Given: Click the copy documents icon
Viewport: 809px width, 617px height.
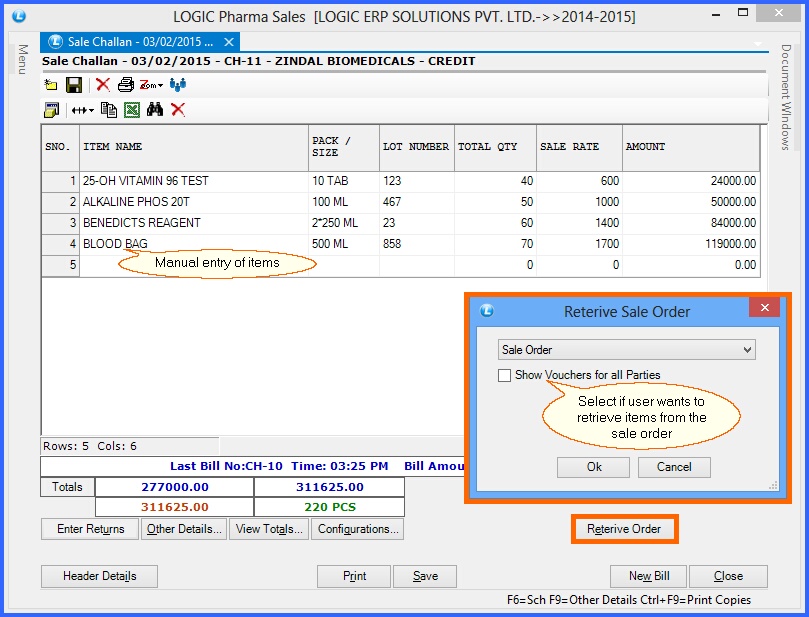Looking at the screenshot, I should (109, 109).
